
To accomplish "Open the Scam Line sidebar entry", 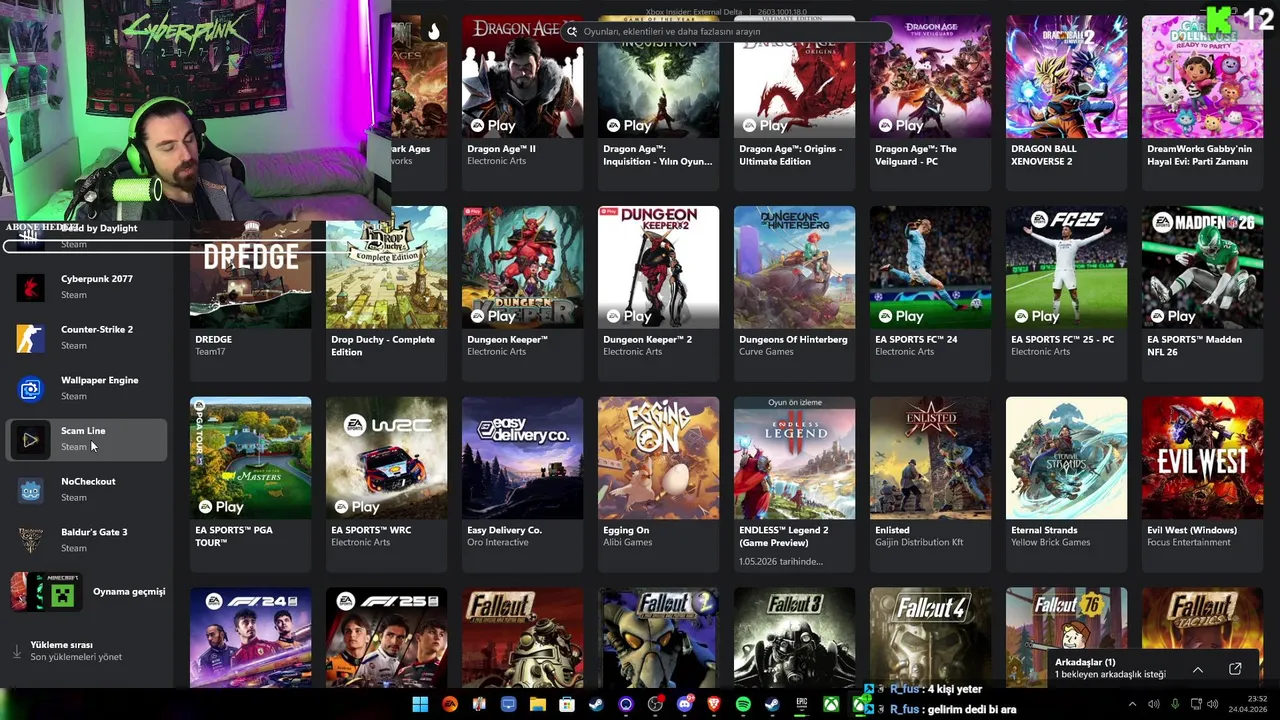I will click(x=87, y=439).
